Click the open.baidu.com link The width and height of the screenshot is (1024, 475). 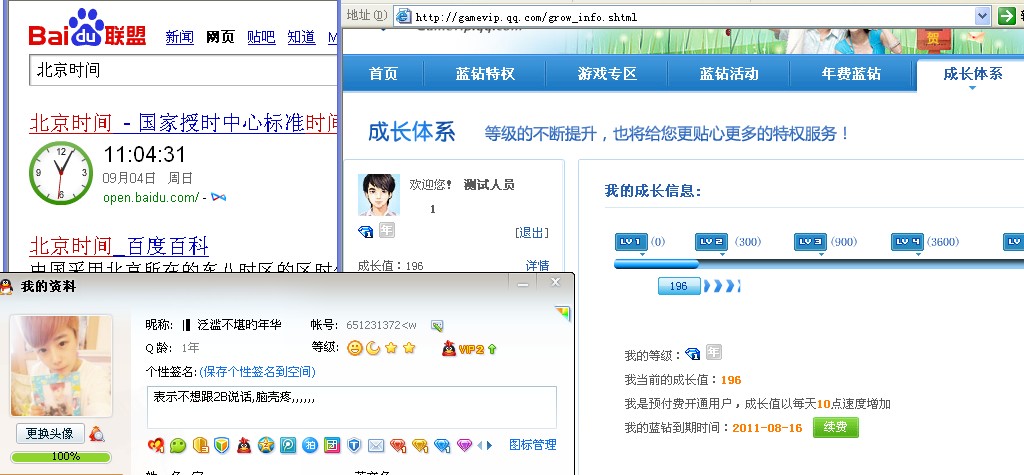[x=151, y=197]
